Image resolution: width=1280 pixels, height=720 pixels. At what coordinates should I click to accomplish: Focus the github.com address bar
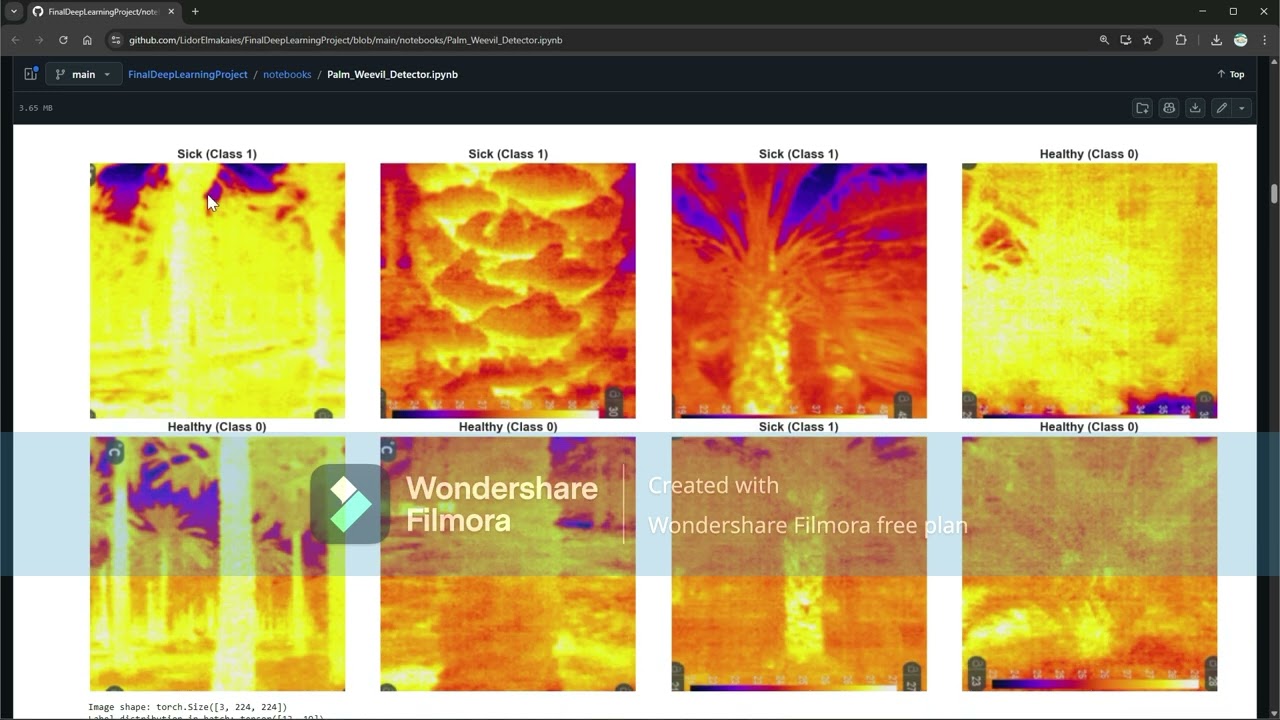(600, 40)
